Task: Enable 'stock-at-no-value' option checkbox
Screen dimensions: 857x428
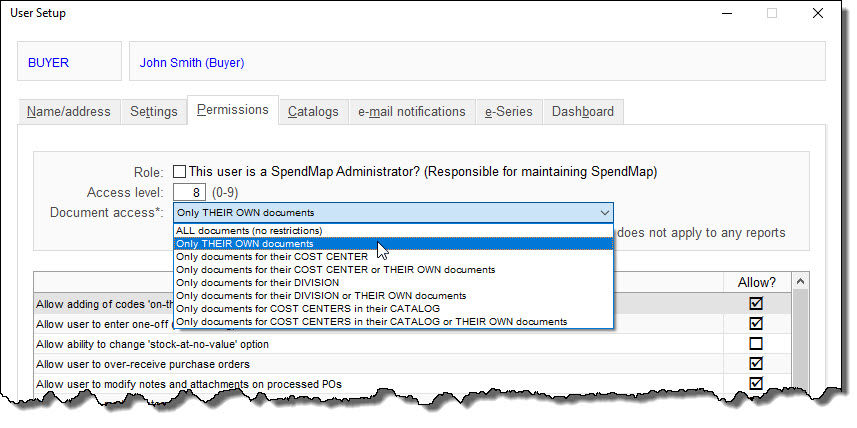Action: point(755,343)
